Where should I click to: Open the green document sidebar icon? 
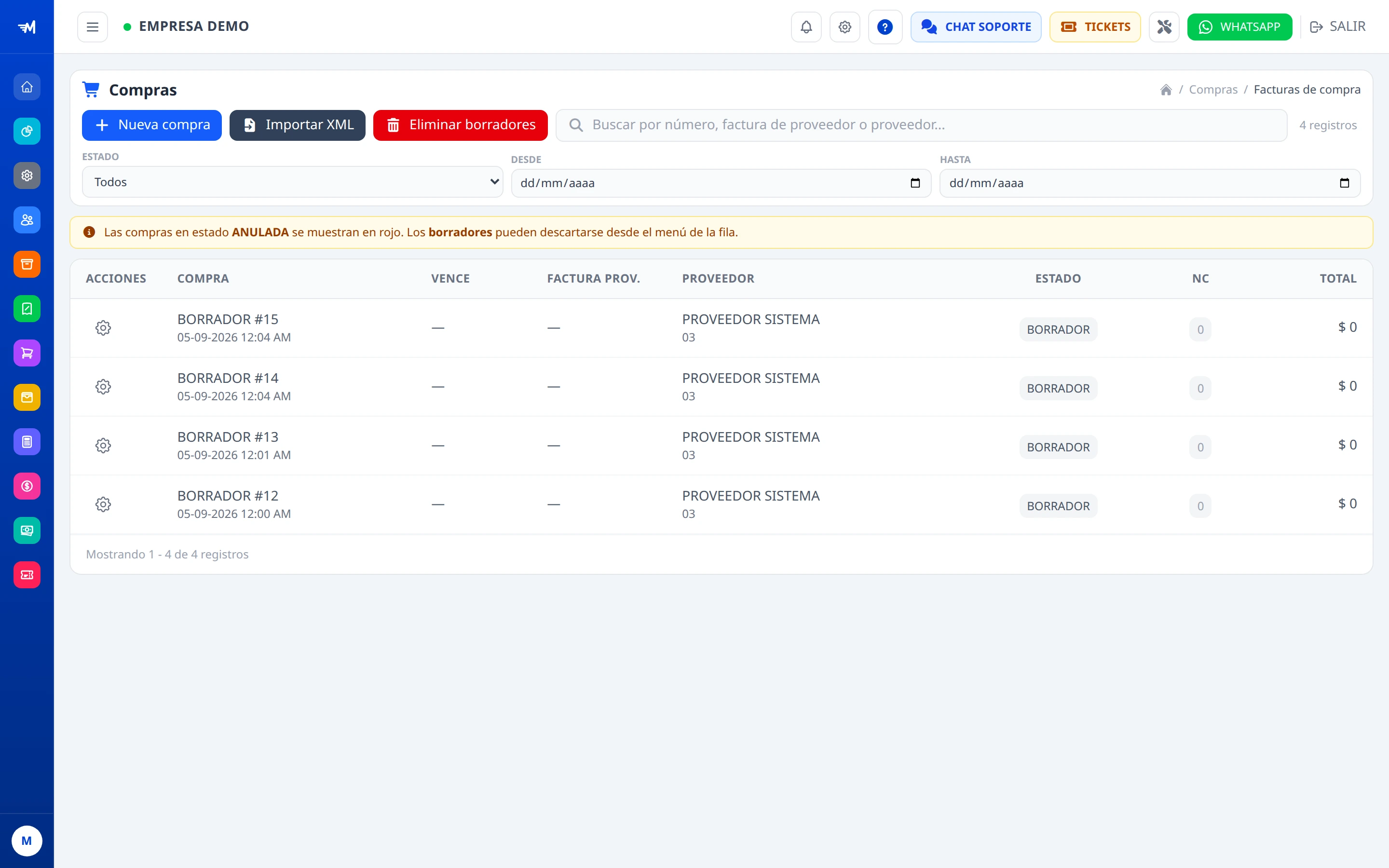coord(27,309)
